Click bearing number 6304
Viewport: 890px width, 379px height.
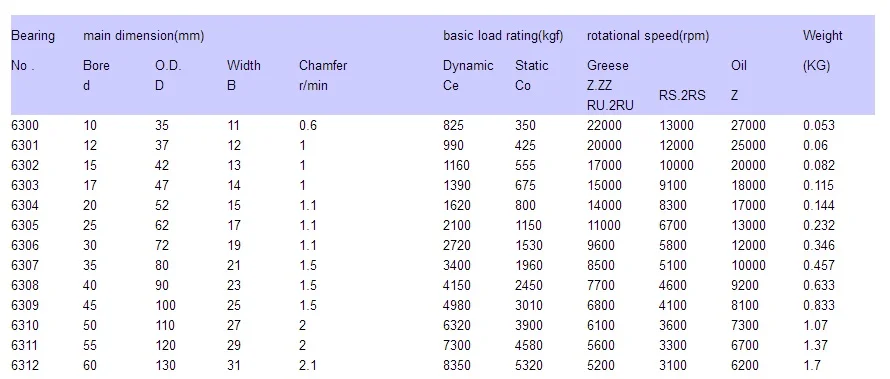25,205
